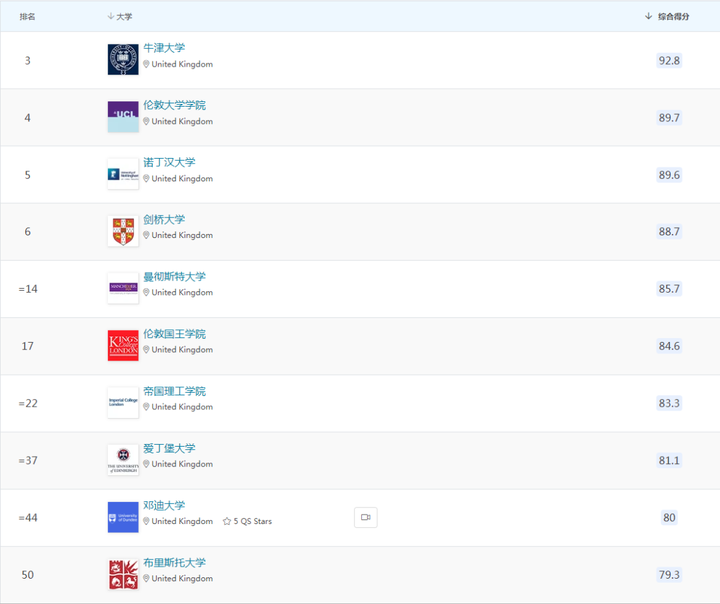Select the score 92.8
The image size is (720, 604).
tap(669, 61)
